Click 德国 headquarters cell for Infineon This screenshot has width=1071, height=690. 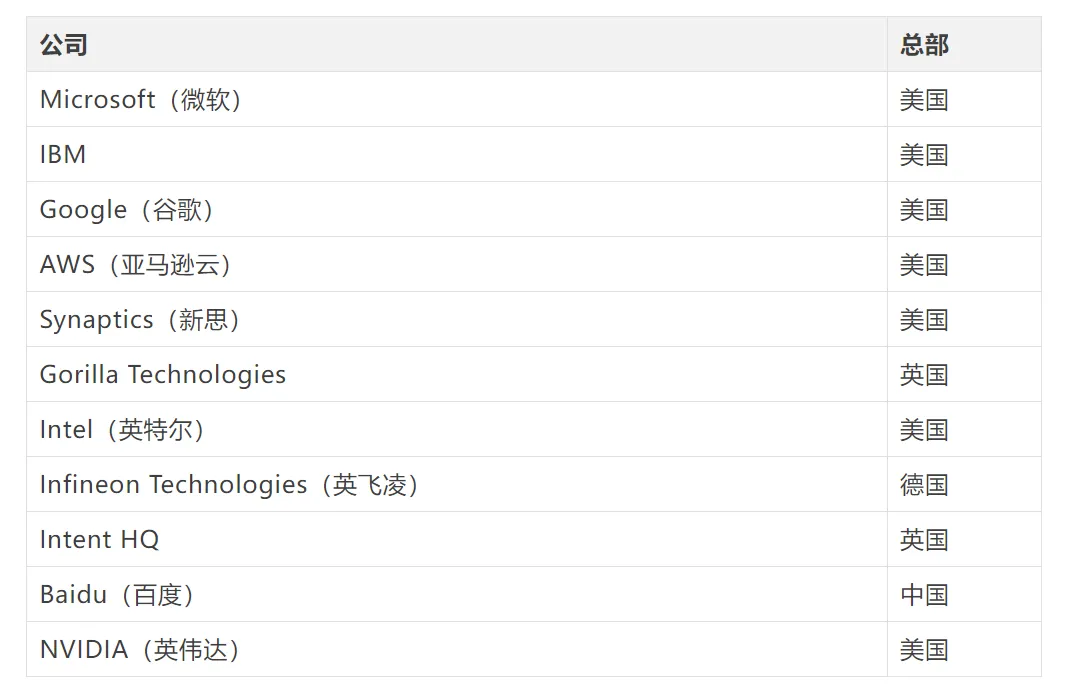point(964,484)
